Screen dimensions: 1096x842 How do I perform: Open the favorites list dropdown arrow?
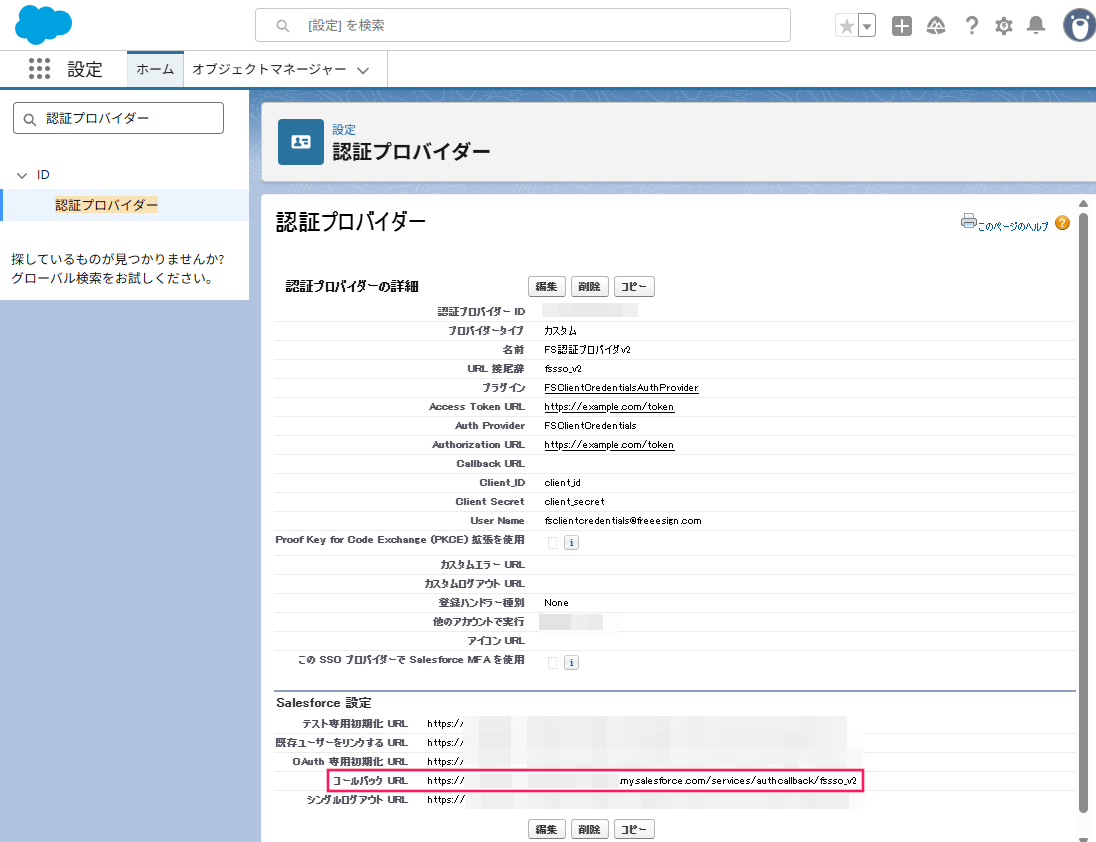pos(867,26)
